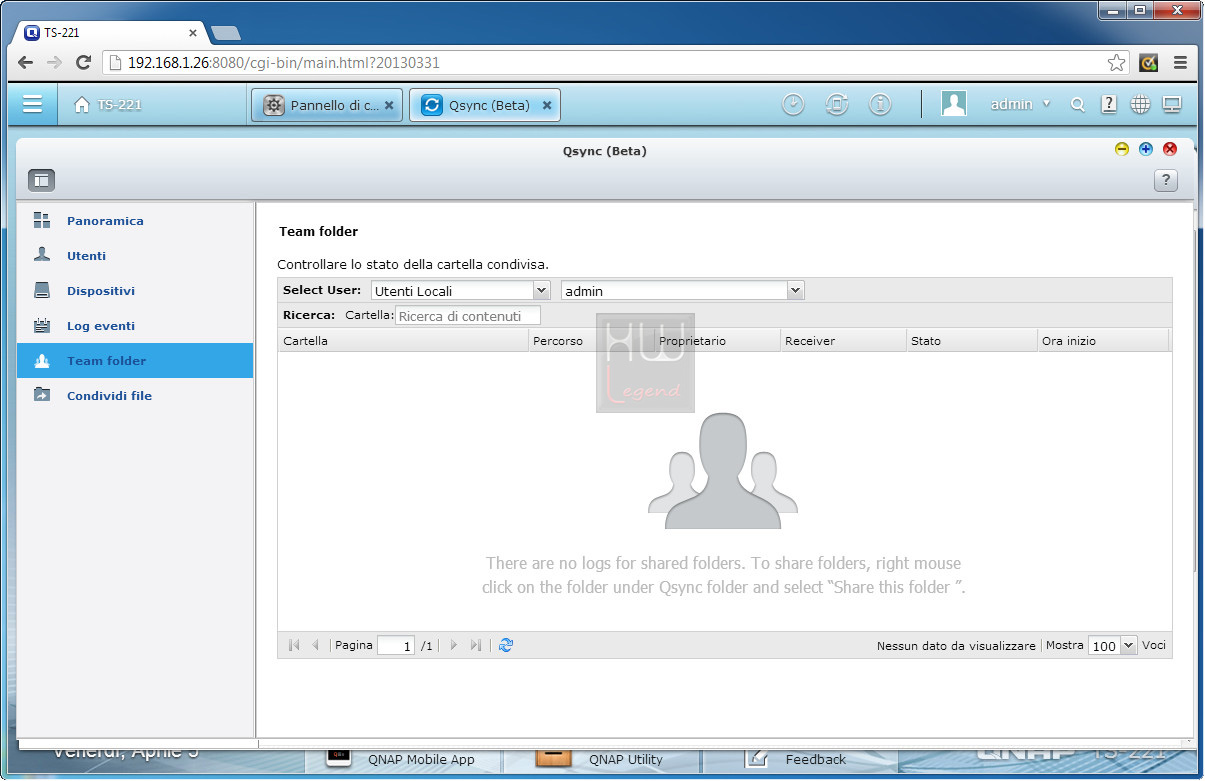Go to the TS-221 home desktop button

108,105
